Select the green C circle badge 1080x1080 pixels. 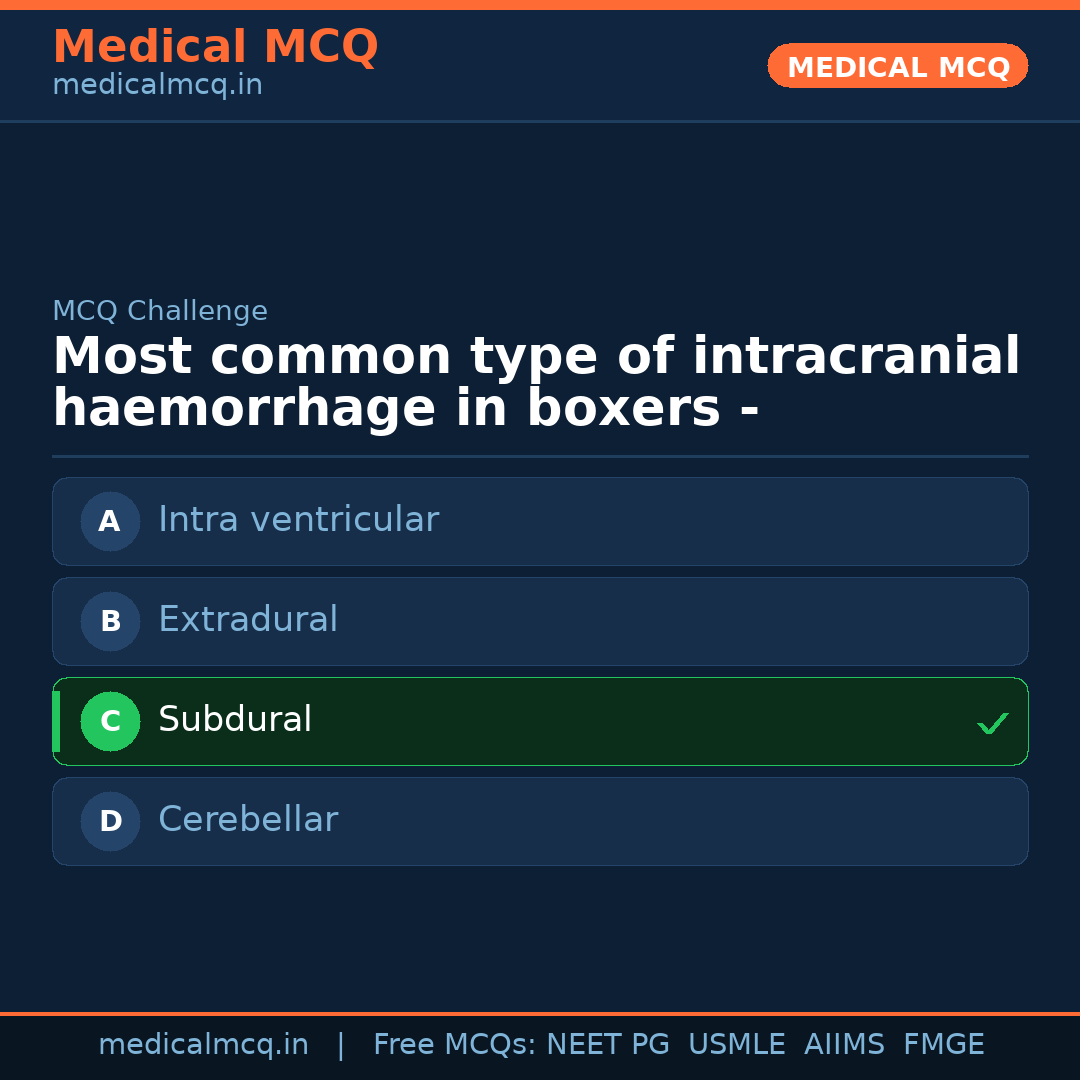coord(110,721)
